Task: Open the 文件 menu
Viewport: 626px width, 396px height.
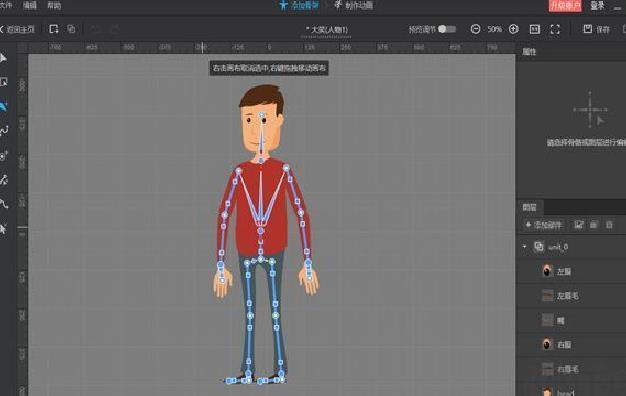Action: [6, 5]
